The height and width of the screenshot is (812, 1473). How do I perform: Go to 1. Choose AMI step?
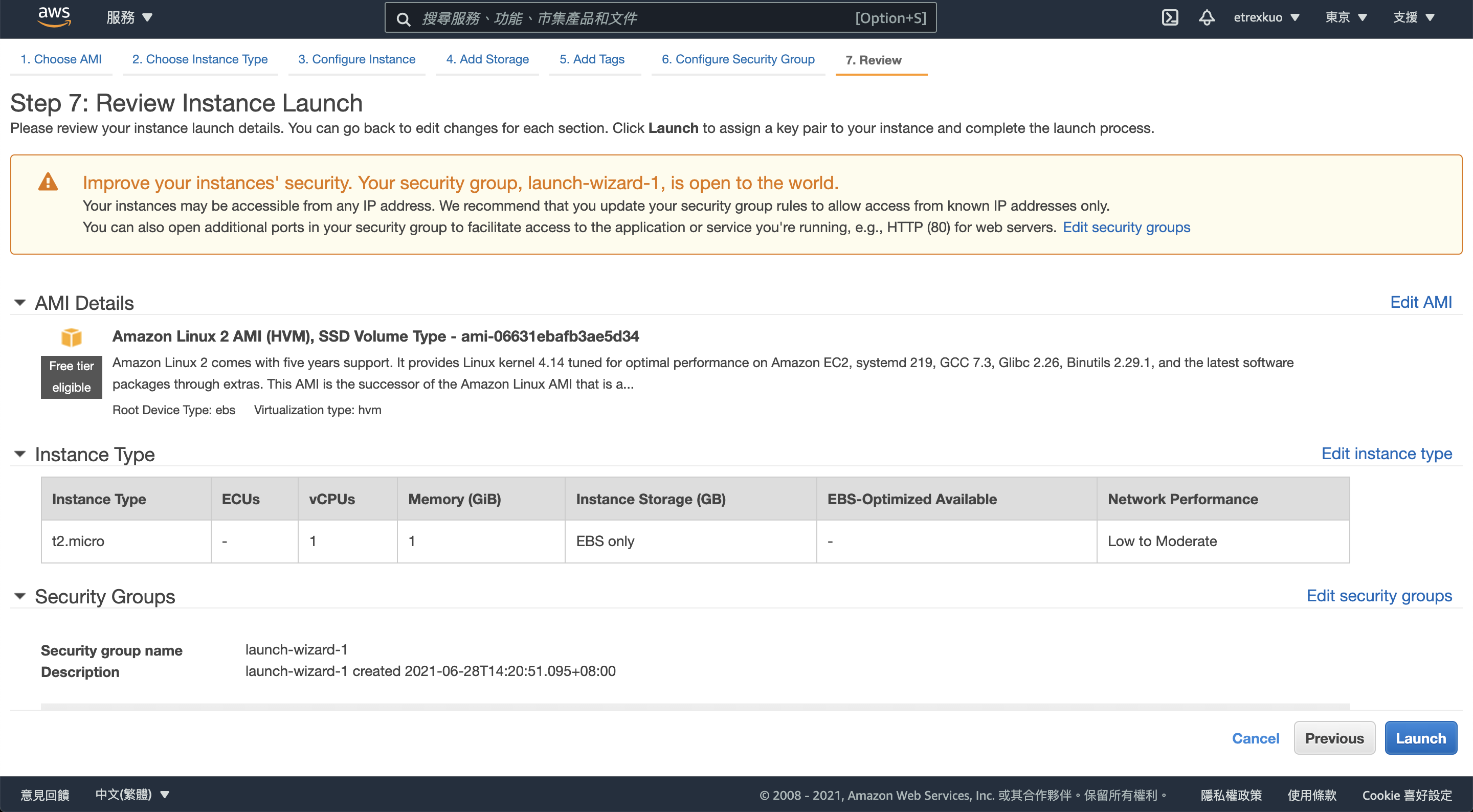point(61,59)
